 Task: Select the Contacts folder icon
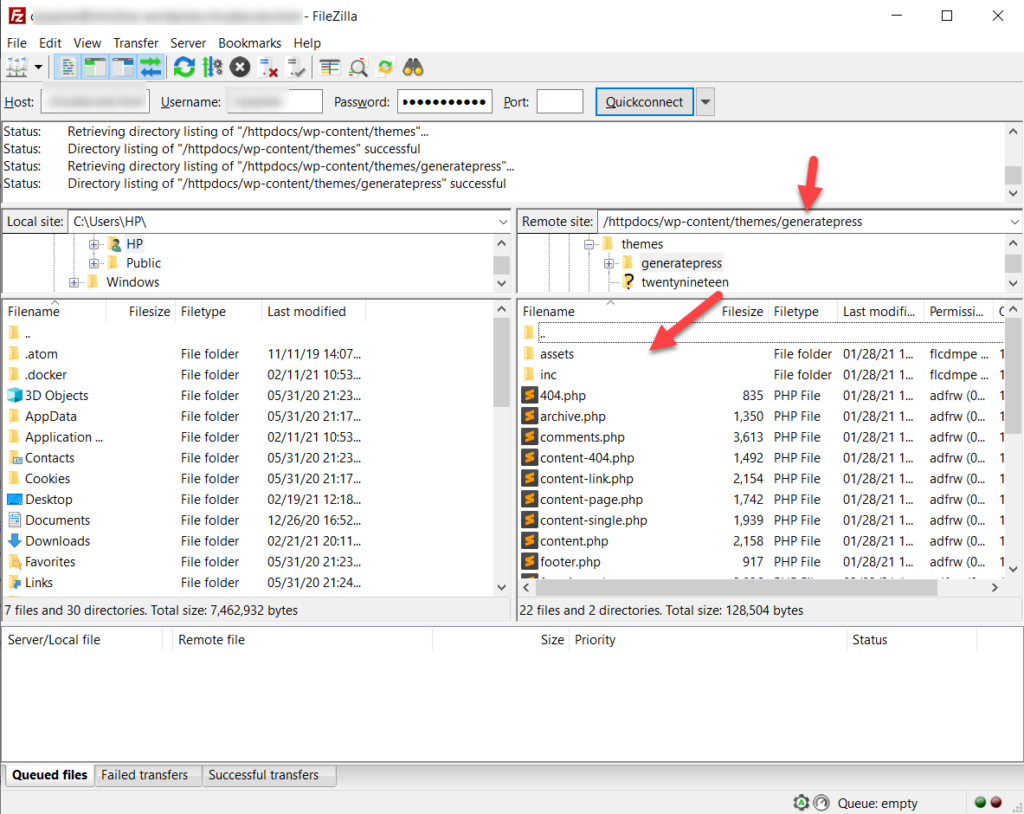point(14,458)
